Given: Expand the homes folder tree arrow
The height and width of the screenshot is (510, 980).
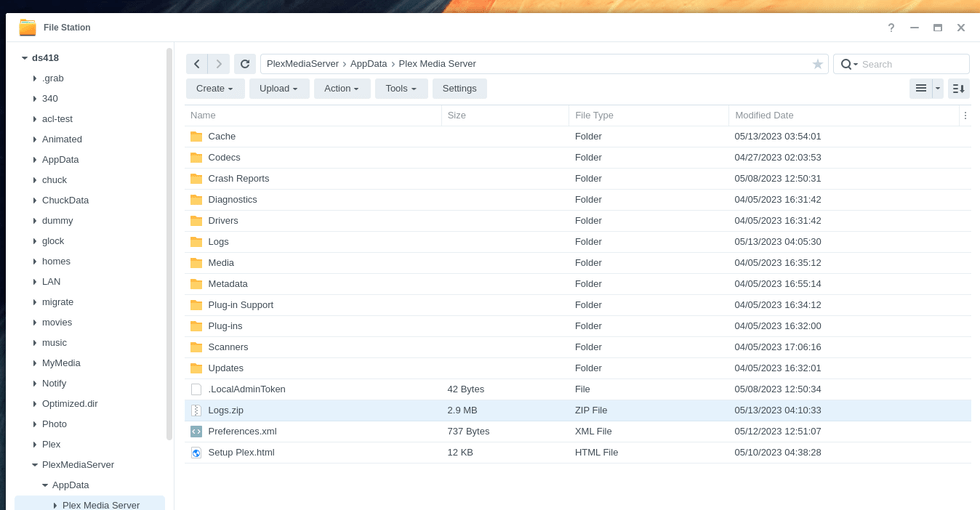Looking at the screenshot, I should coord(34,261).
